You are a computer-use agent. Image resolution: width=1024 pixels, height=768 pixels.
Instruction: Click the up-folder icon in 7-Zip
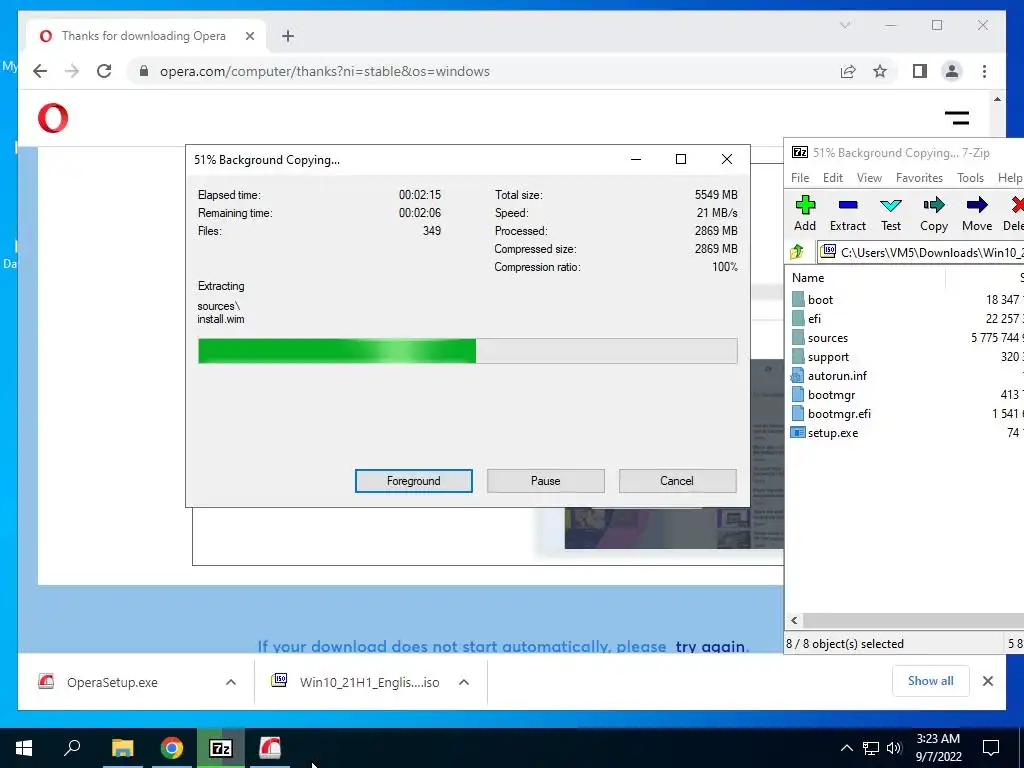pos(797,251)
